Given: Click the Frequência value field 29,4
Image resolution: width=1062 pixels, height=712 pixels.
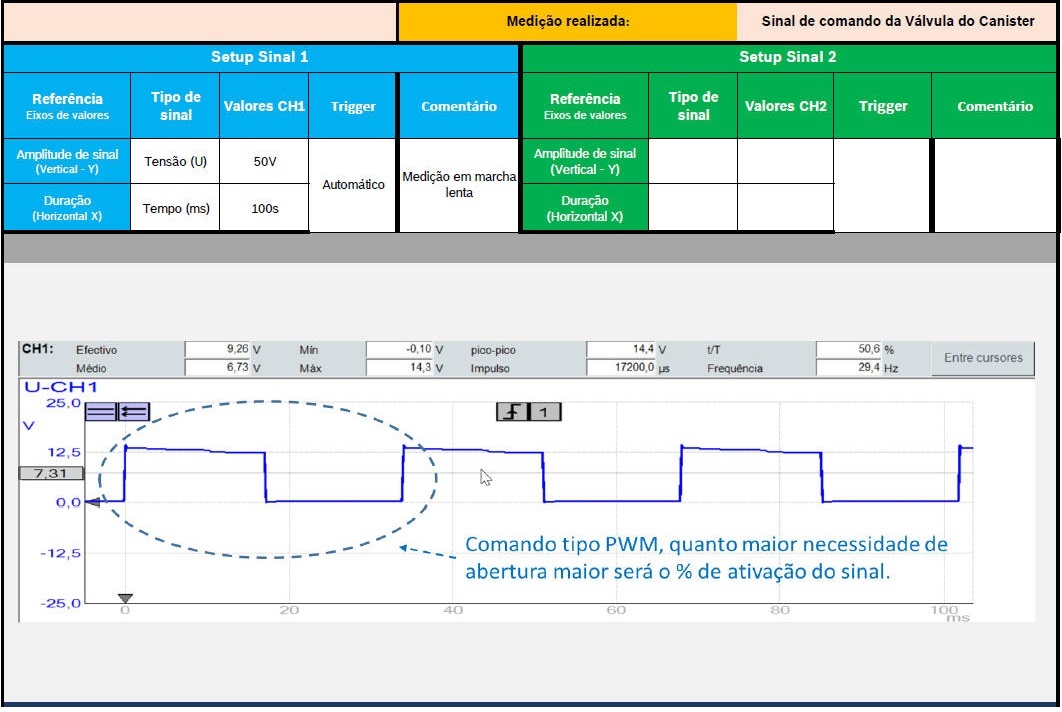Looking at the screenshot, I should 848,368.
